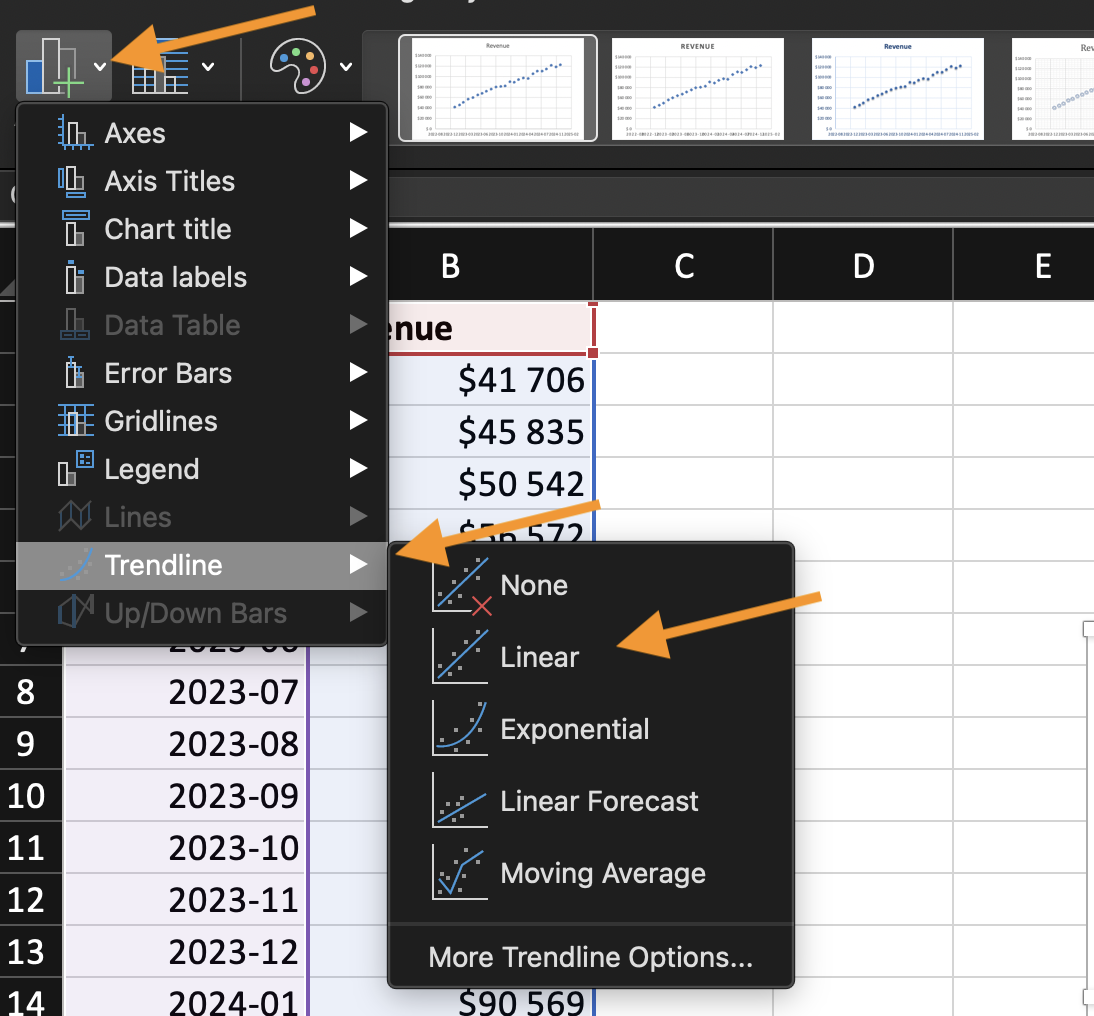Select the Linear Forecast trendline icon
This screenshot has width=1094, height=1016.
point(461,800)
